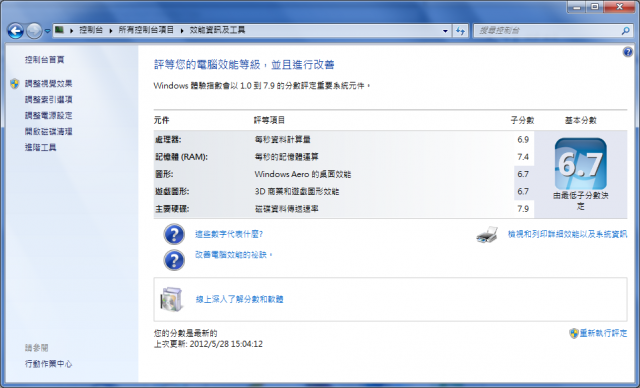Open 這些數字代表什麼? link

tap(229, 234)
